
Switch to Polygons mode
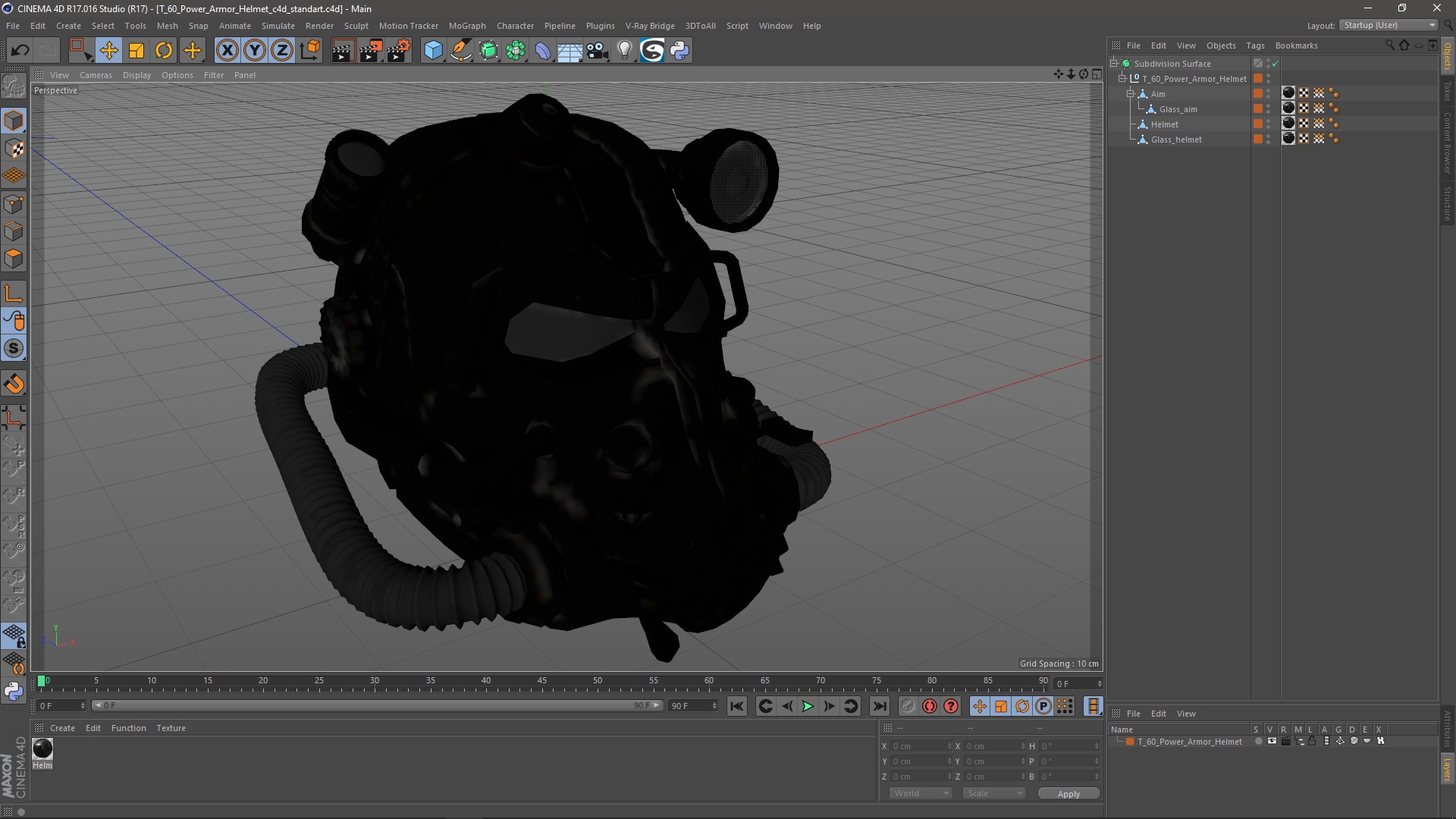tap(14, 259)
